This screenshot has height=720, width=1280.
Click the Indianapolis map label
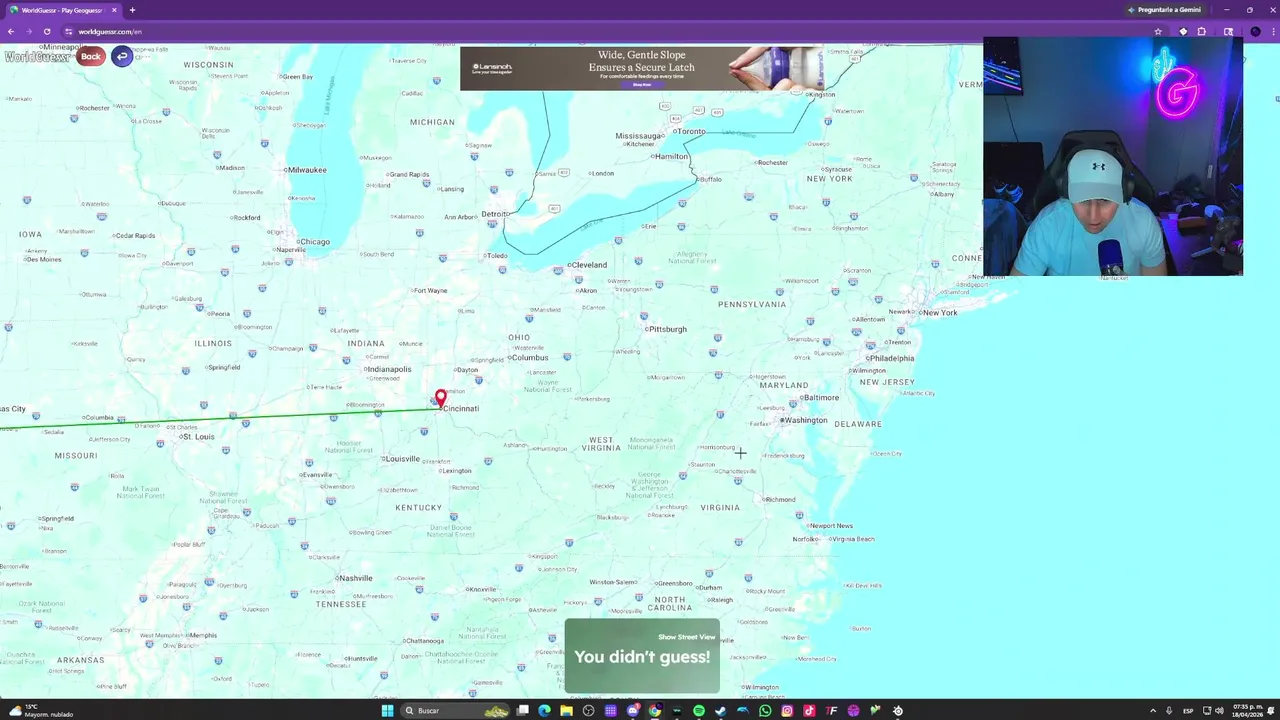[x=389, y=369]
